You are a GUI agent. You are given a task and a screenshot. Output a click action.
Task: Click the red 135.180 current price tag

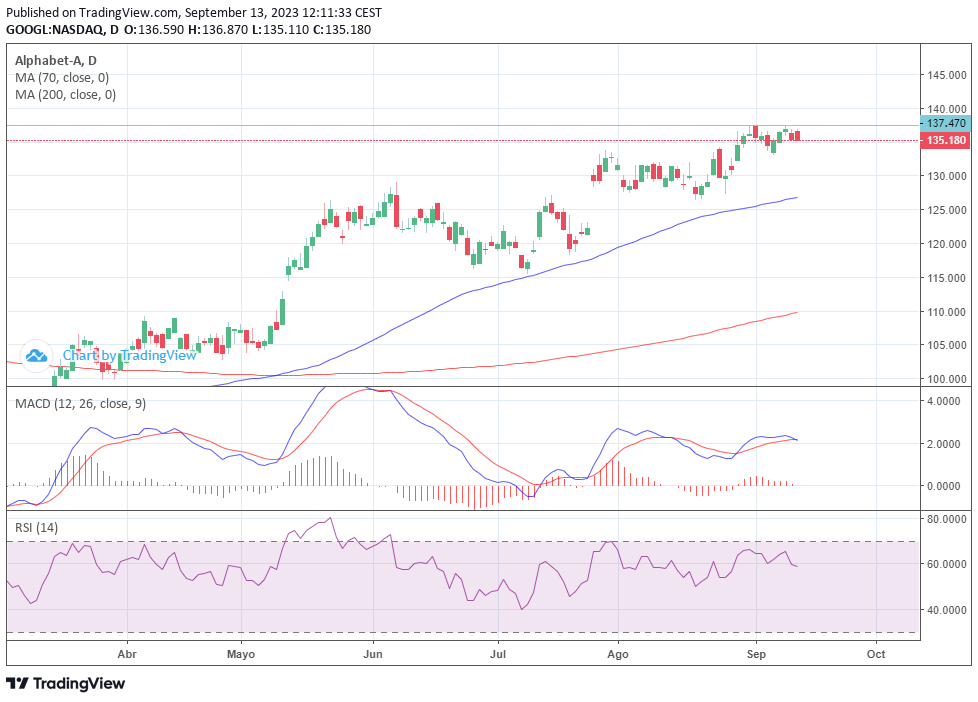point(946,140)
